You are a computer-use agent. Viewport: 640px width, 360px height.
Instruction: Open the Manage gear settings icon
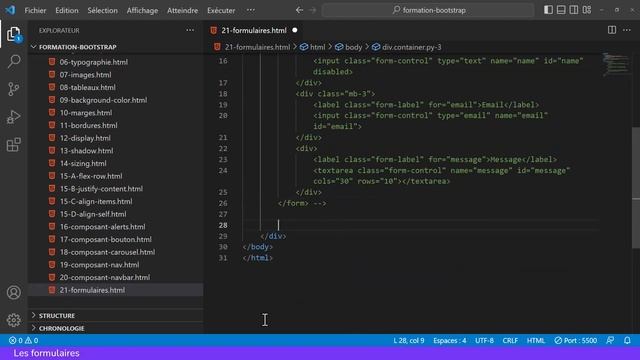pyautogui.click(x=13, y=320)
